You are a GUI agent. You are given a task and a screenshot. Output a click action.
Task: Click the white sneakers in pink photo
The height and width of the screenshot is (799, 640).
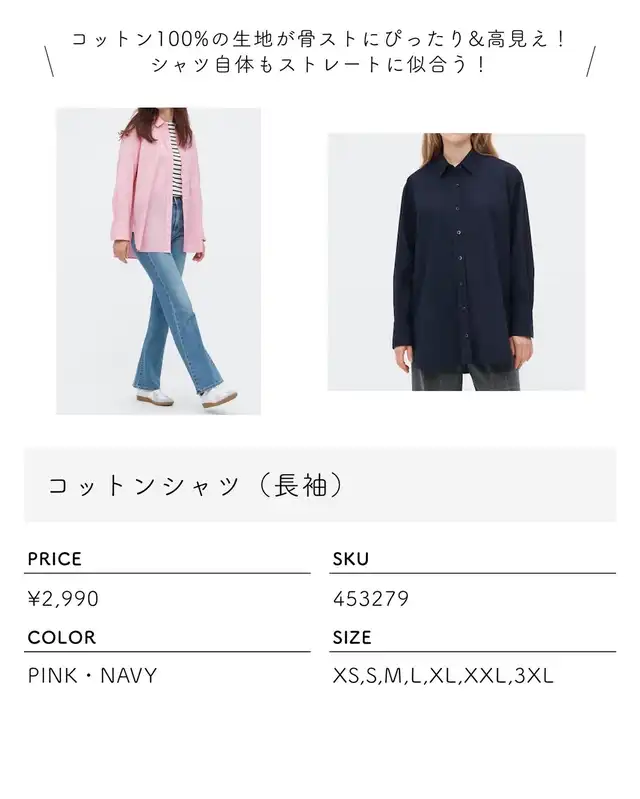click(186, 396)
